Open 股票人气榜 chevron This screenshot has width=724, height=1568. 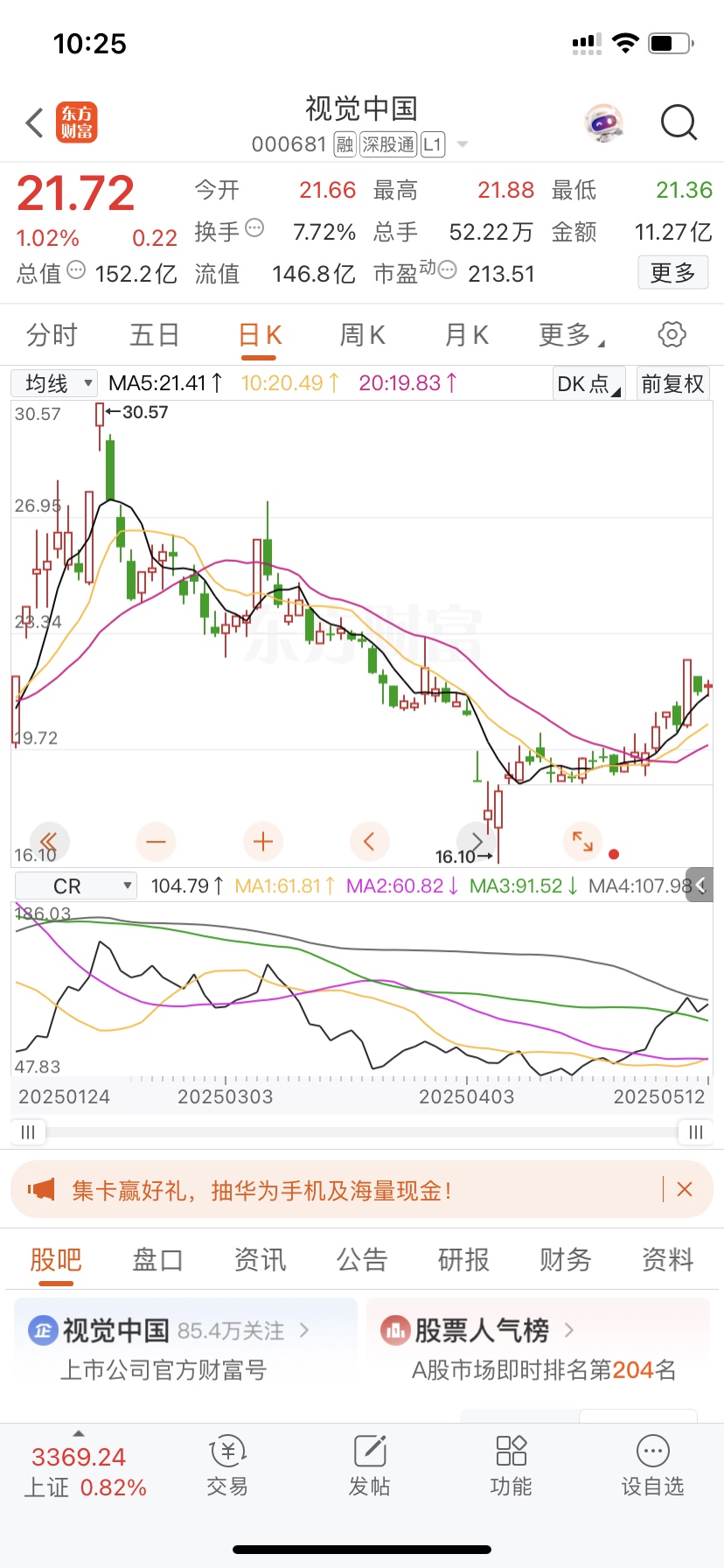click(569, 1330)
